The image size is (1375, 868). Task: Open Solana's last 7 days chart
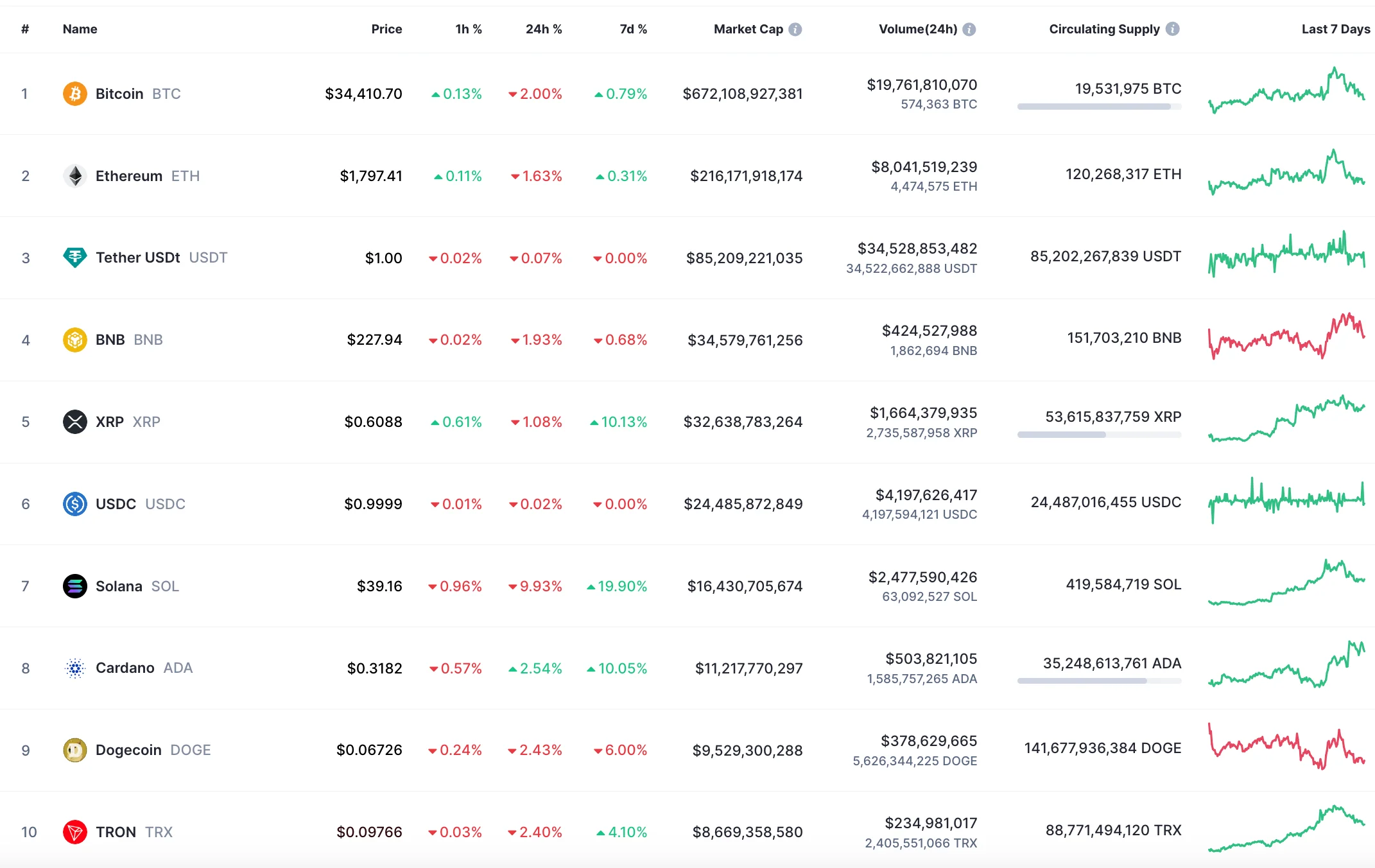click(x=1286, y=583)
